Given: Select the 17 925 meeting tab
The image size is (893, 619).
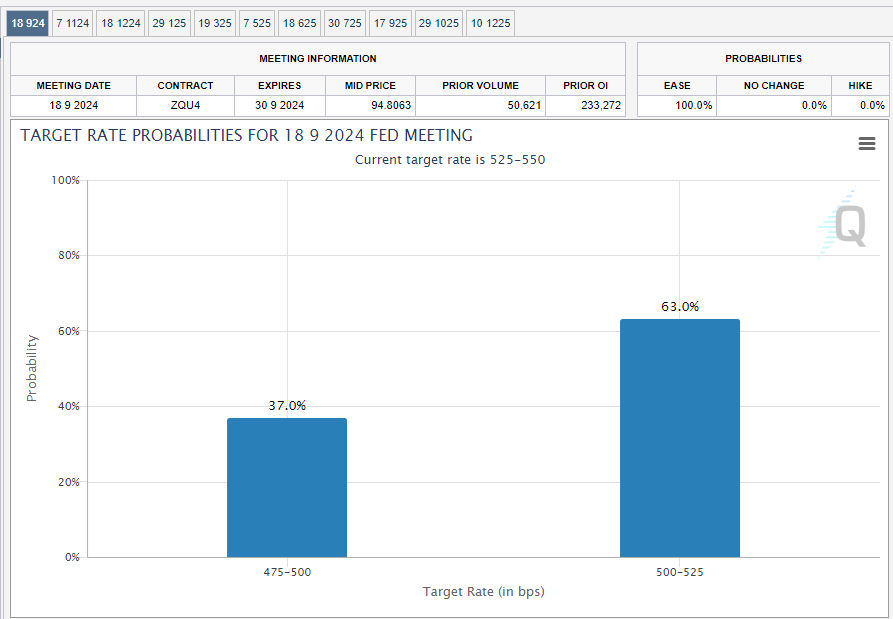Looking at the screenshot, I should tap(390, 23).
